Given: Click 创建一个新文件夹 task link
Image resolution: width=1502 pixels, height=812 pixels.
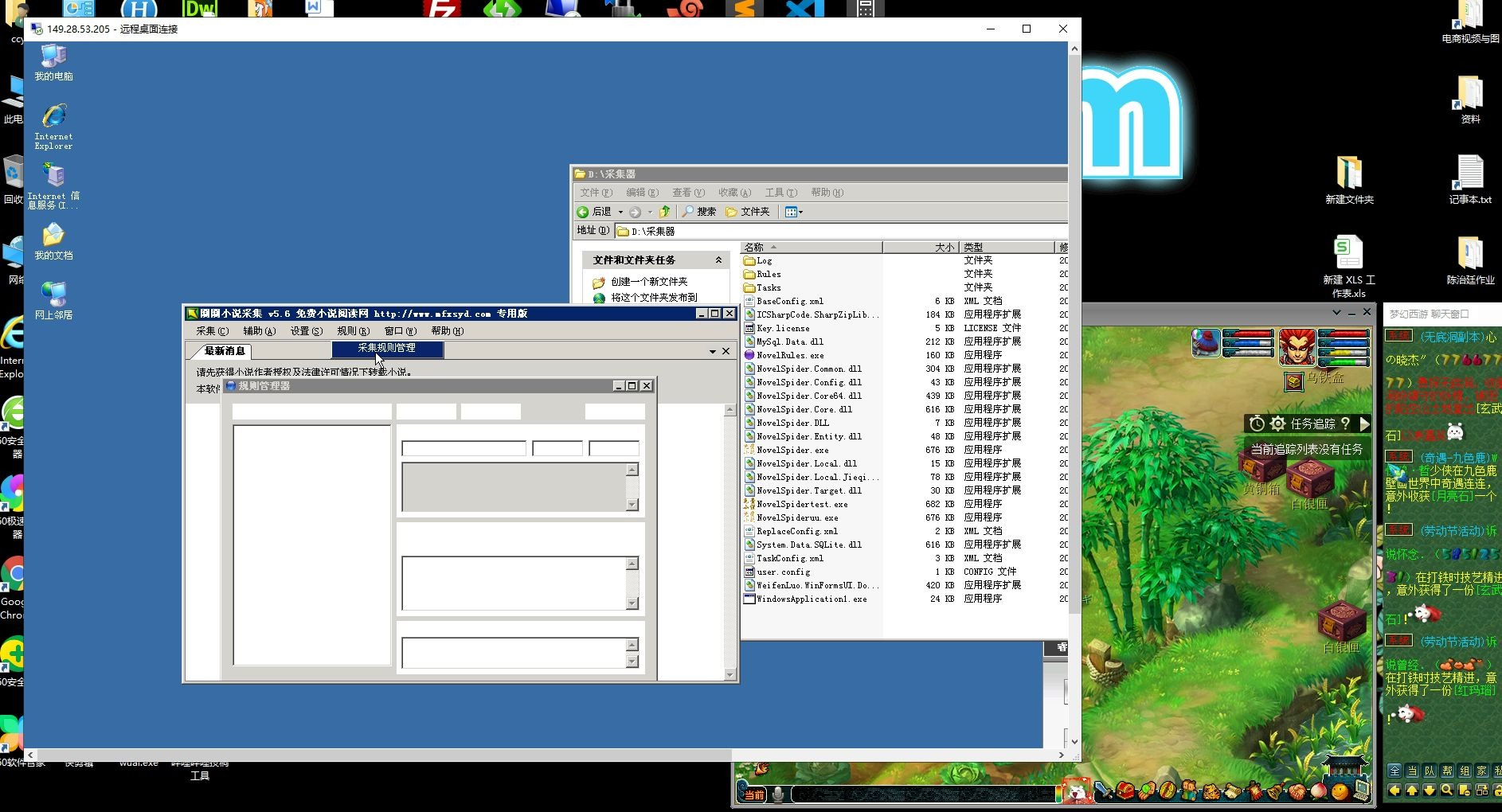Looking at the screenshot, I should 649,282.
